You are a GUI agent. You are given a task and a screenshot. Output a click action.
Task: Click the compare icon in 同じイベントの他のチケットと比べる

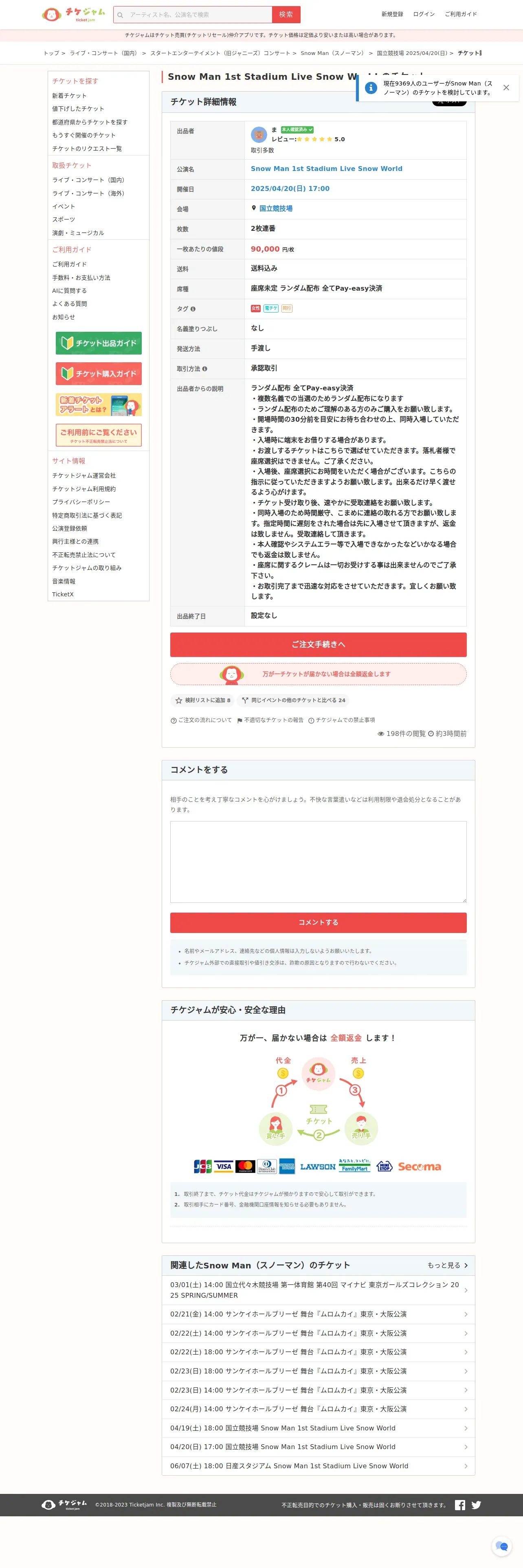pyautogui.click(x=245, y=701)
